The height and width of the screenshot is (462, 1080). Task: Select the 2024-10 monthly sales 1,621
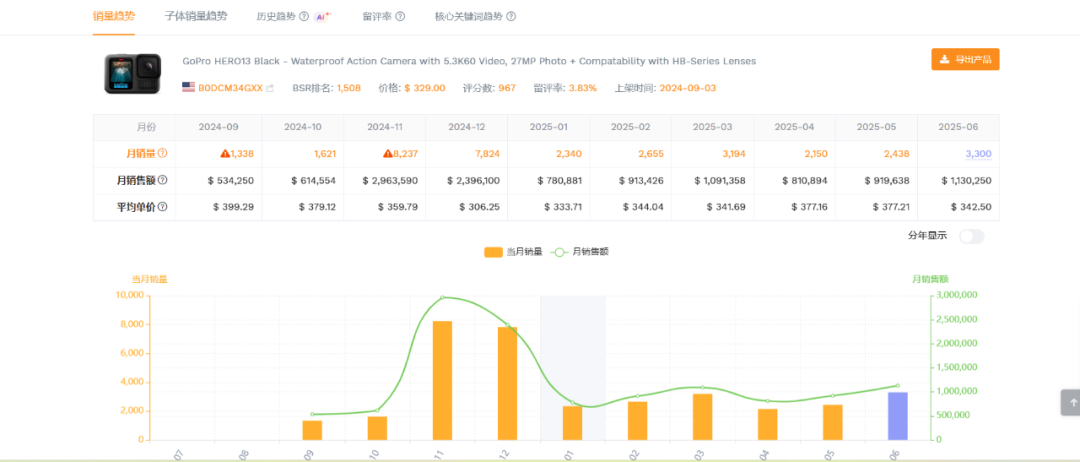pyautogui.click(x=323, y=154)
